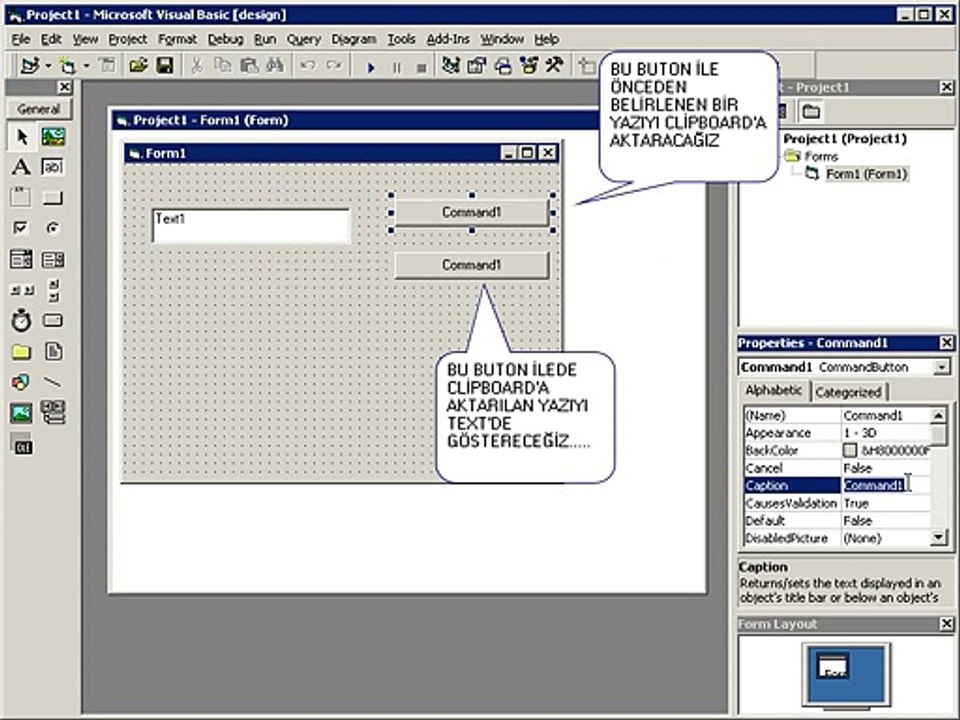Open the Debug menu
Screen dimensions: 960x720
click(225, 39)
